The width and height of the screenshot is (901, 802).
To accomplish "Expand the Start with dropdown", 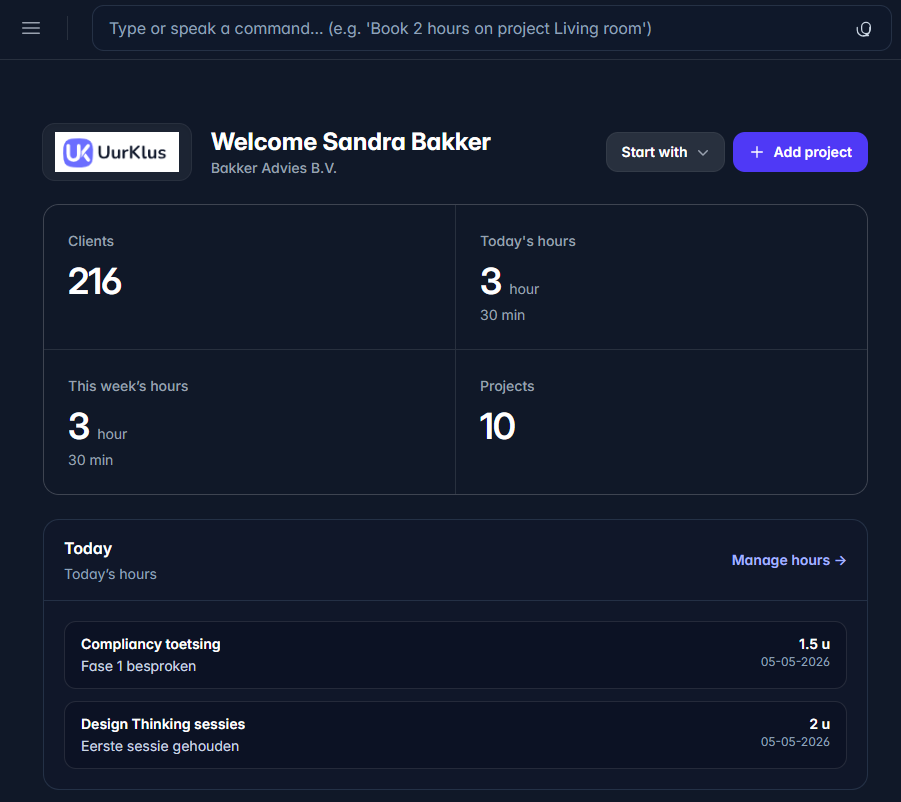I will pos(665,152).
